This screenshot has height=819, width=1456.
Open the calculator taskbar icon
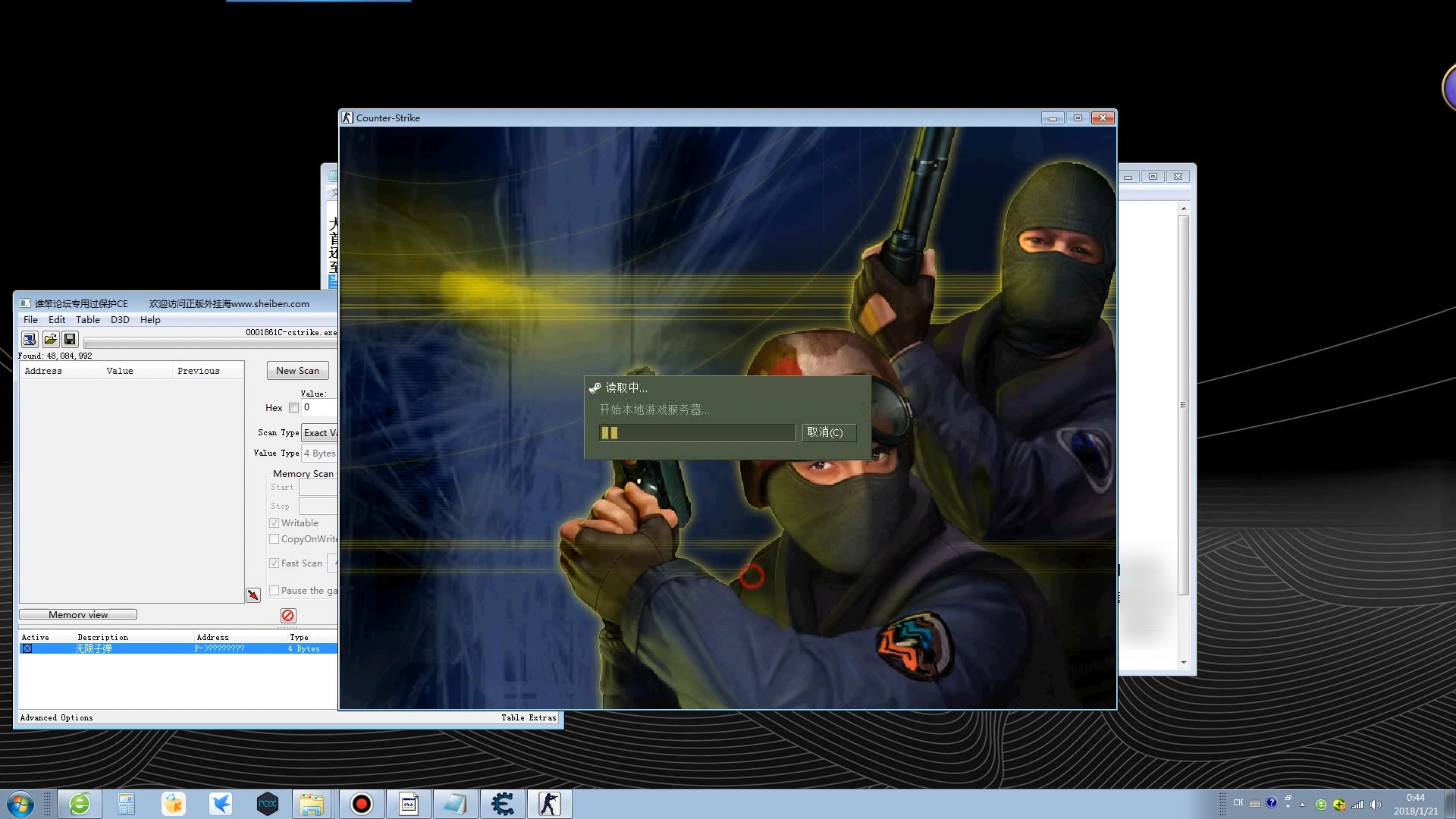tap(126, 804)
